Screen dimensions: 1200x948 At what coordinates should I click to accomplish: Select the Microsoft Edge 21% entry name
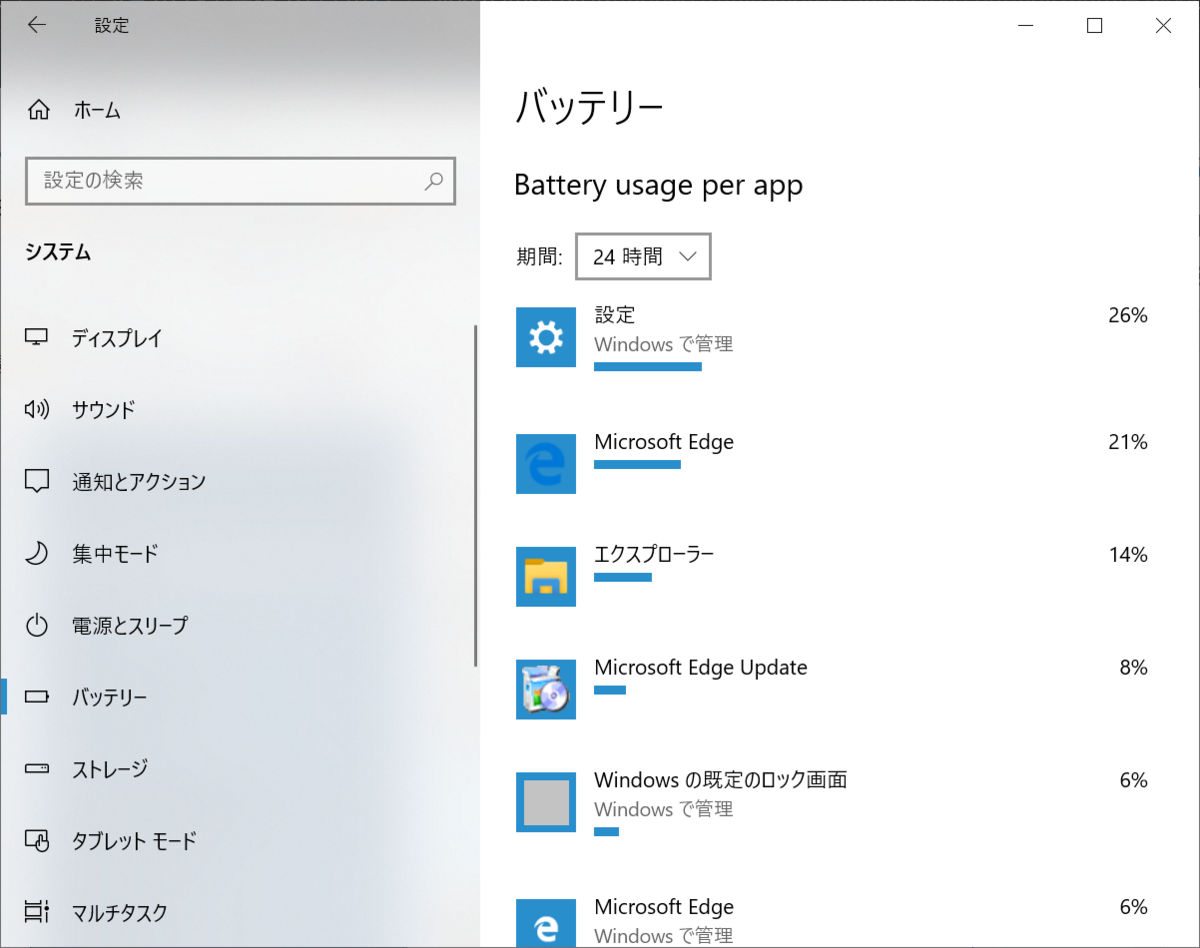click(664, 442)
